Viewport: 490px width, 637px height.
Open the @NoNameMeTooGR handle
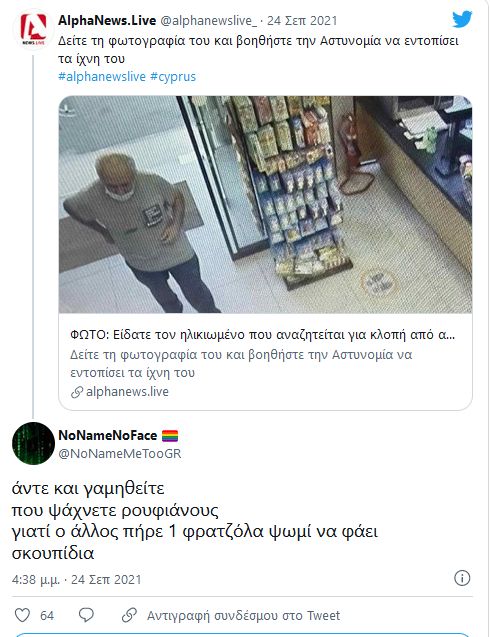click(x=120, y=453)
